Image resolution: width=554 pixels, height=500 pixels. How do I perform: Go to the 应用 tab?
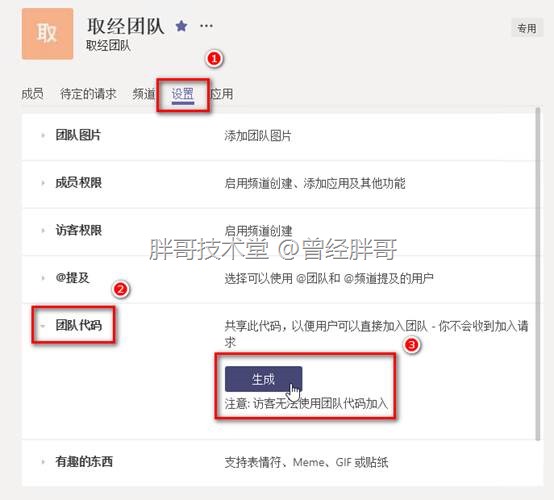(x=222, y=94)
